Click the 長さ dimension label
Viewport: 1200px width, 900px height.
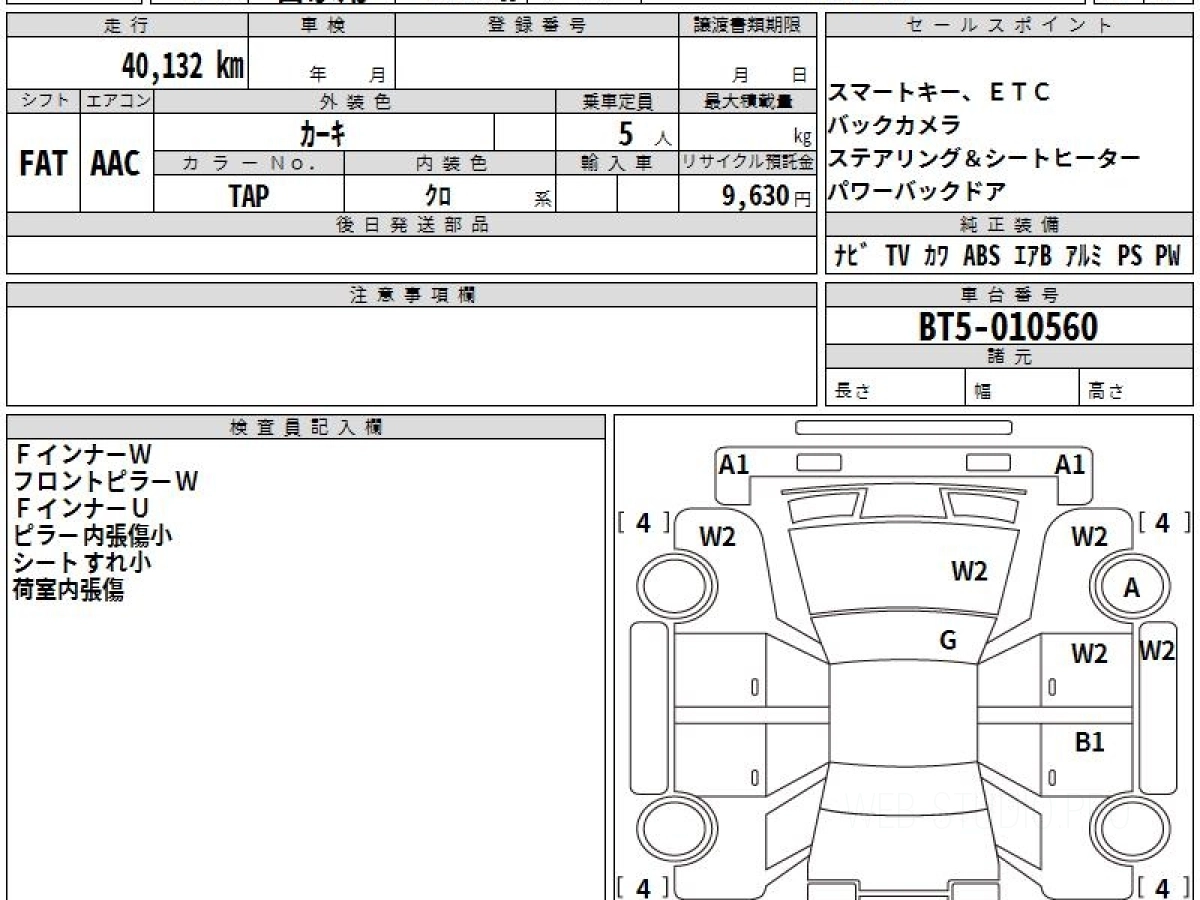852,392
